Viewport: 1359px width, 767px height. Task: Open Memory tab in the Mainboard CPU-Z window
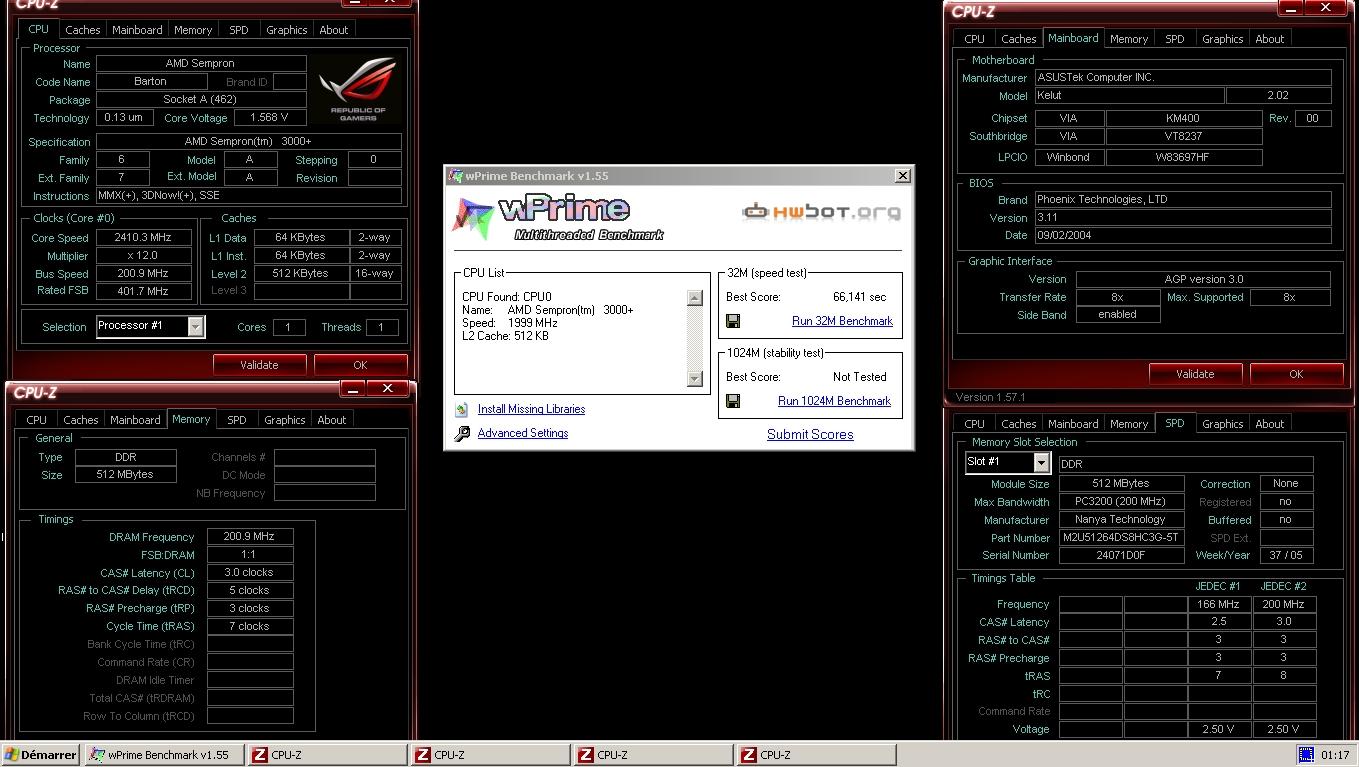1128,39
